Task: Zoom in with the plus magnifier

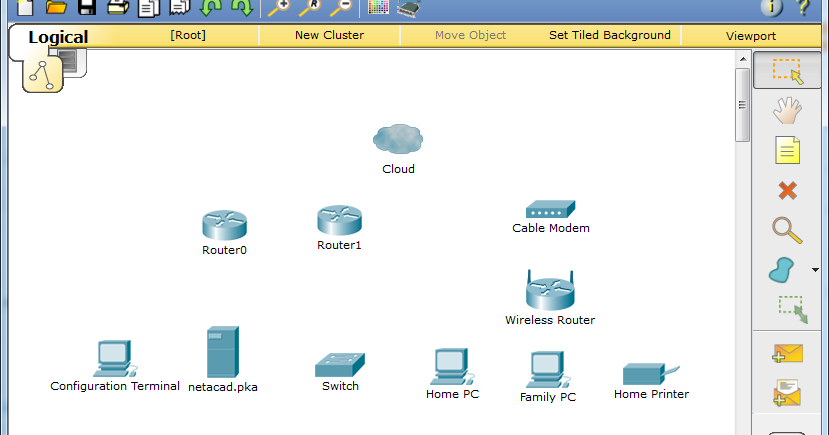Action: [x=279, y=7]
